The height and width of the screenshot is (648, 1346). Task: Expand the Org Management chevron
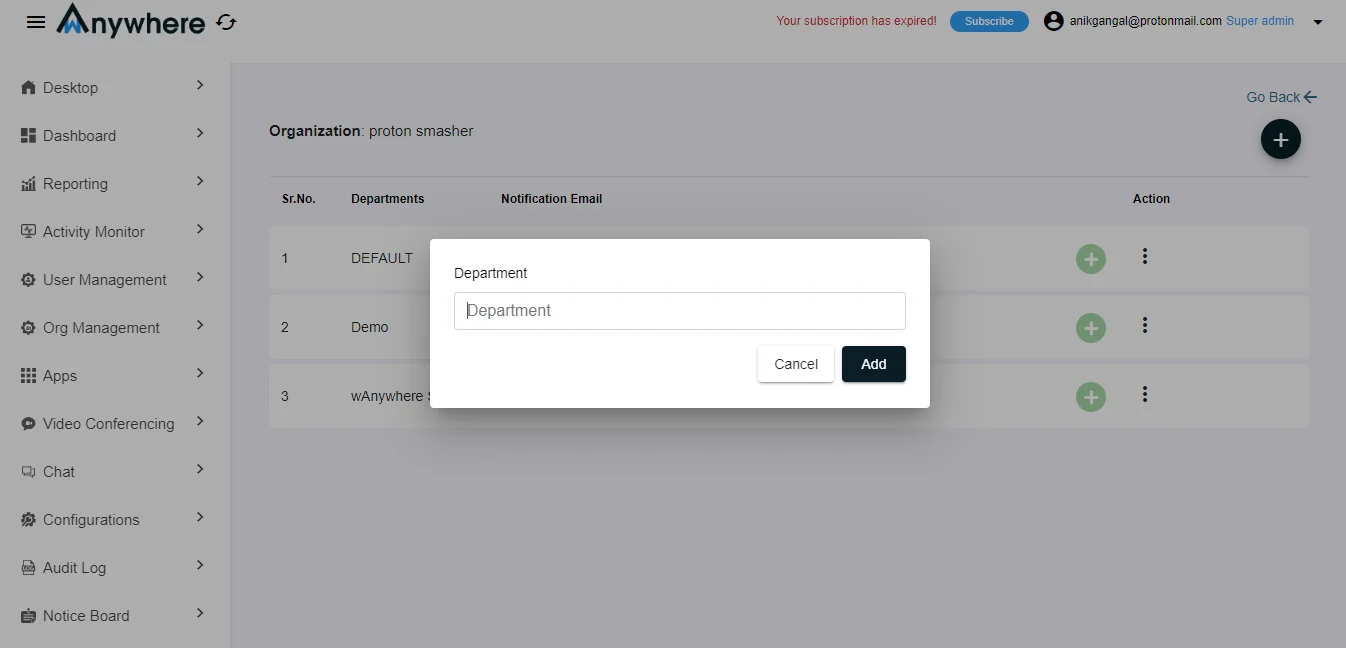pyautogui.click(x=200, y=325)
